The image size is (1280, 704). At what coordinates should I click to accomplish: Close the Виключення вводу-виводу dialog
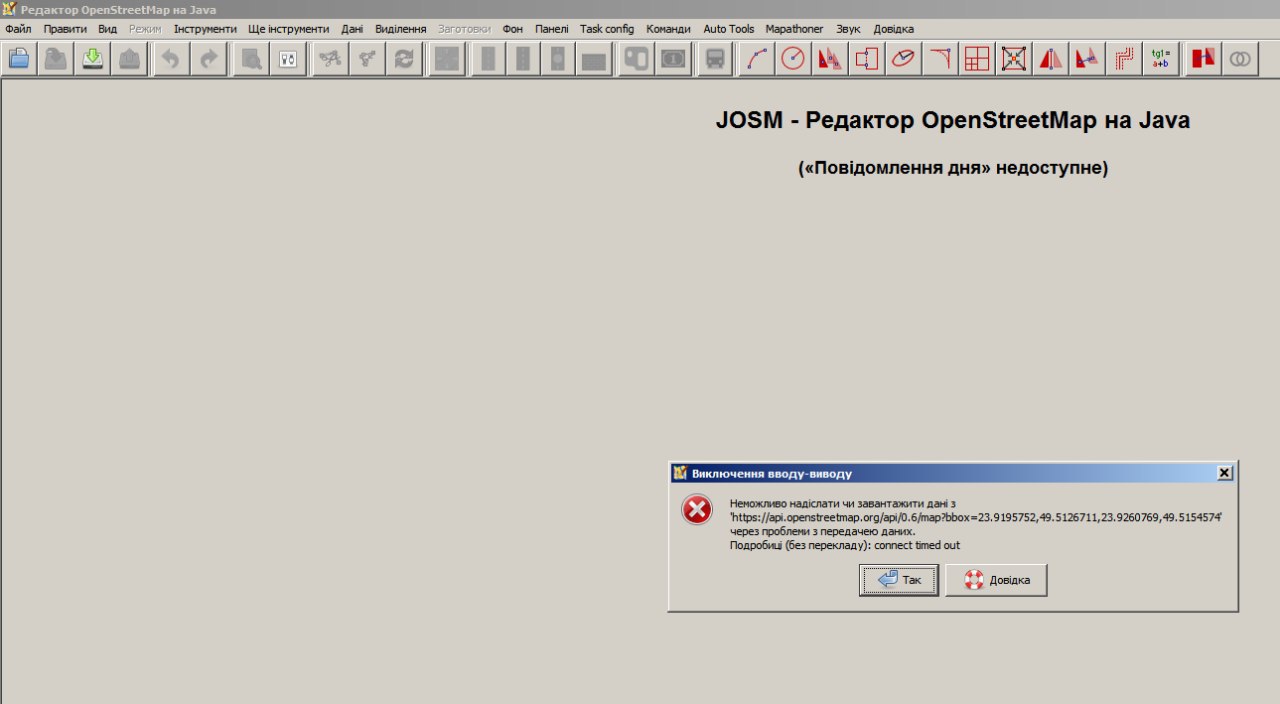1224,473
